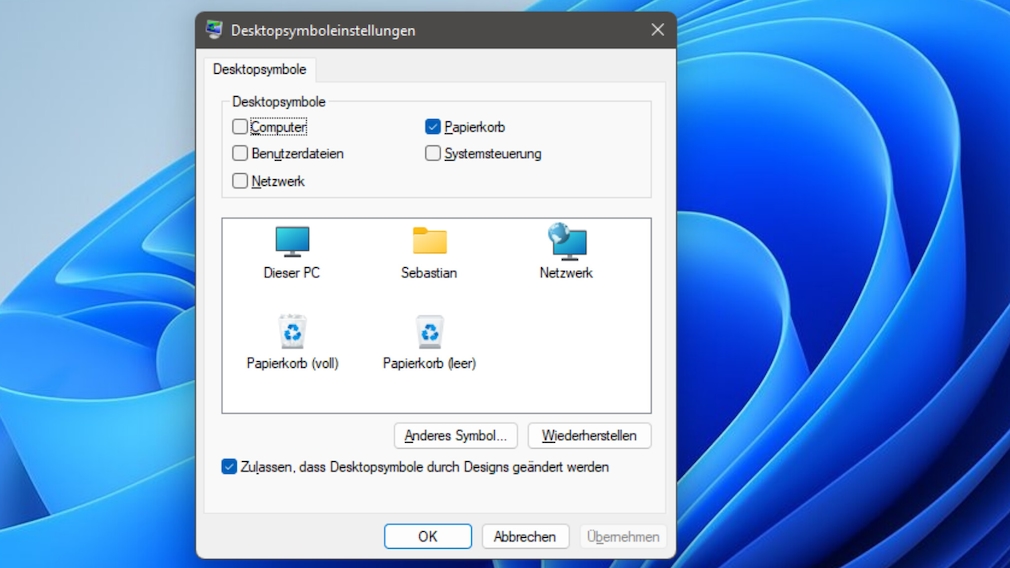Click the Wiederherstellen button

pos(589,436)
